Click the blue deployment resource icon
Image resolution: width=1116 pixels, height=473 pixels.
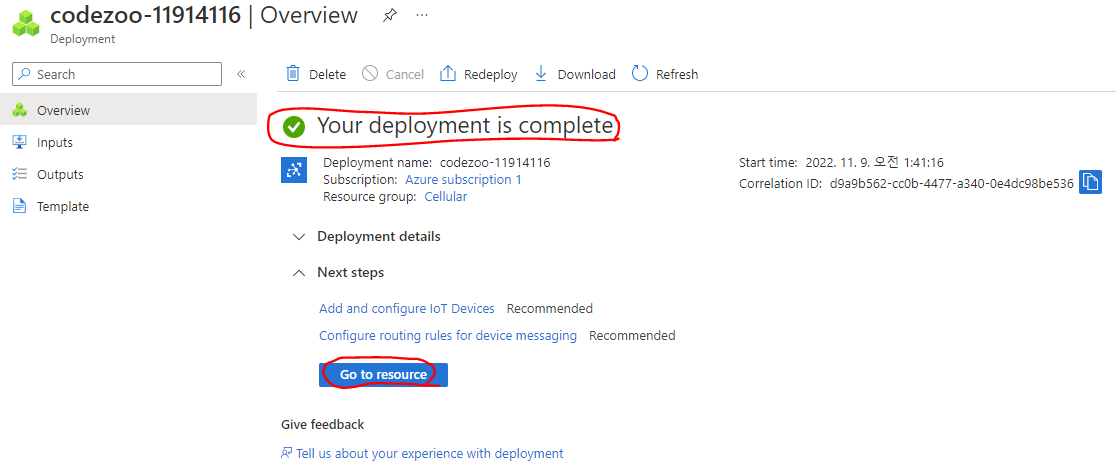click(293, 170)
